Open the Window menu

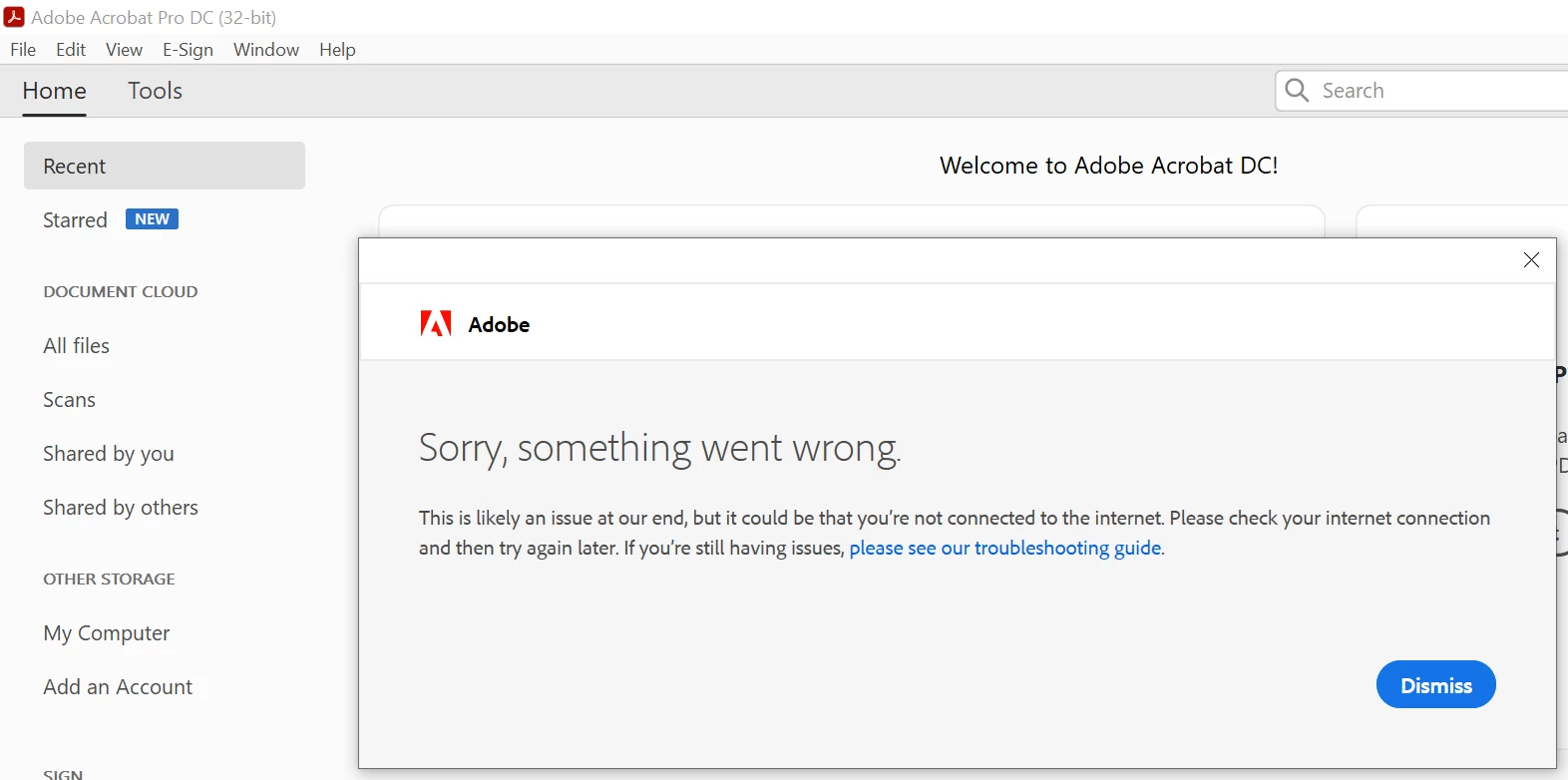click(266, 50)
